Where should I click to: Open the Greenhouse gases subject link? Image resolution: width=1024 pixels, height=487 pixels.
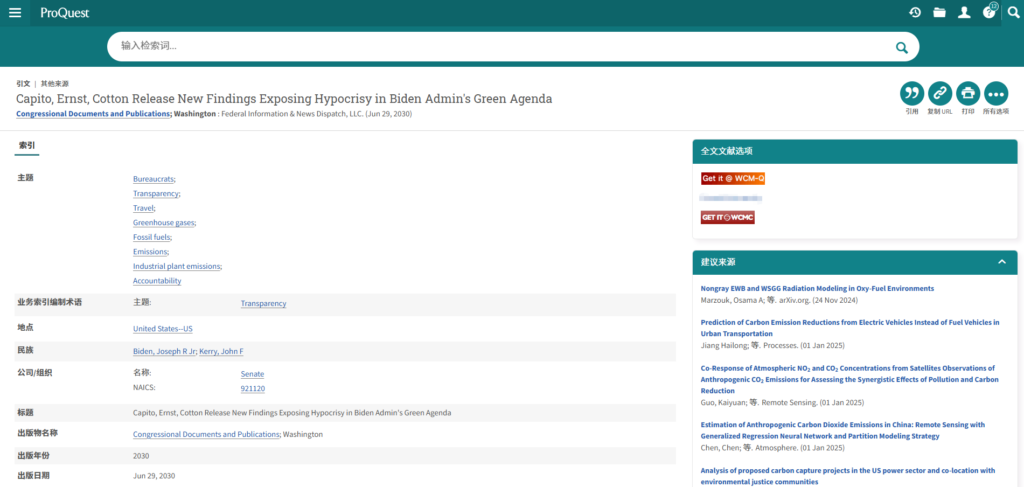[164, 222]
